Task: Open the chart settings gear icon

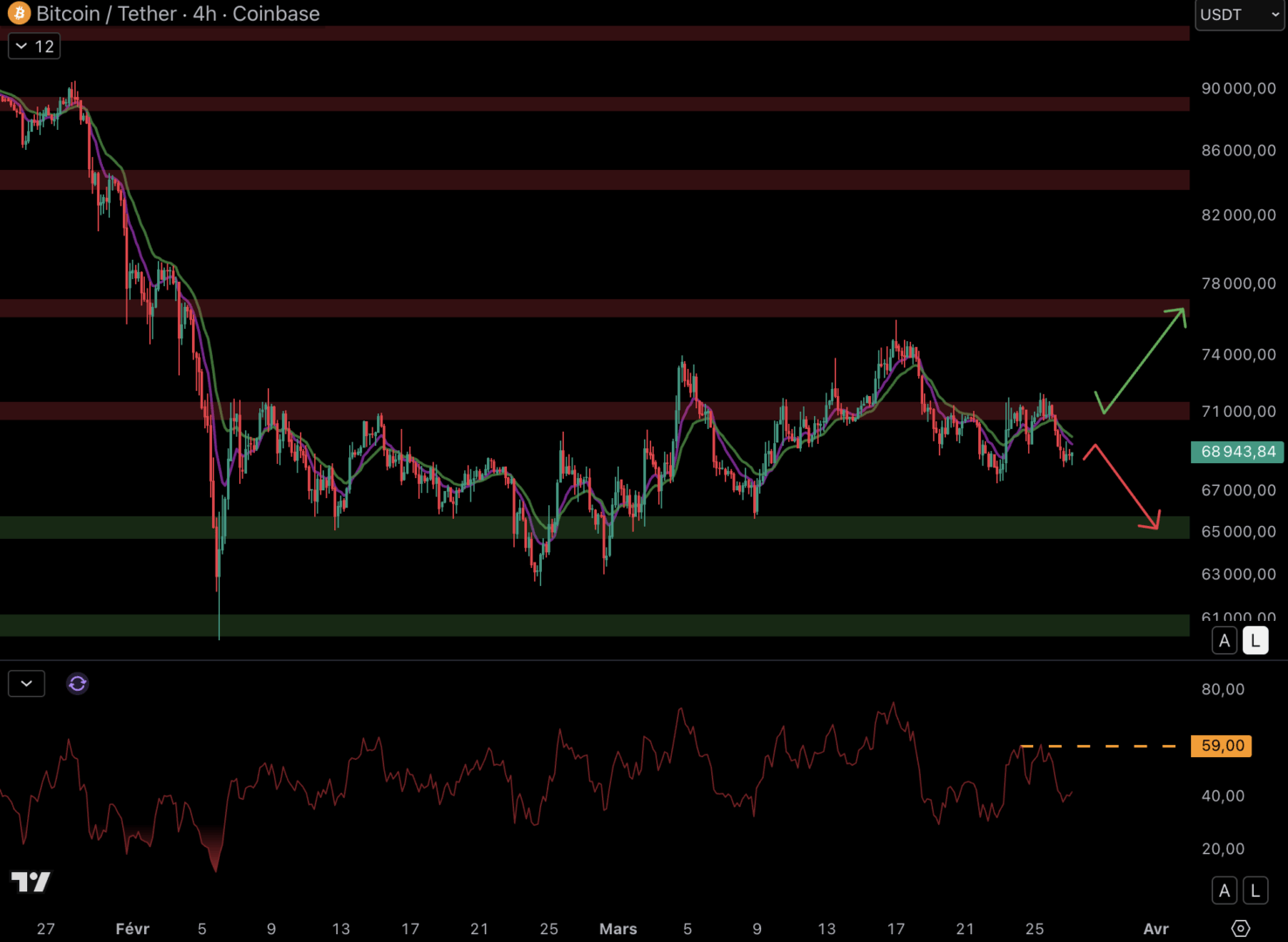Action: click(1240, 928)
